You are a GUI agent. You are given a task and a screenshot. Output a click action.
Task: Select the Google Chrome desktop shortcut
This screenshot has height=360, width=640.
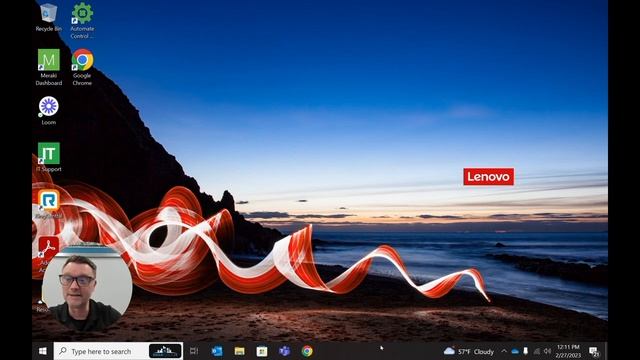coord(82,67)
